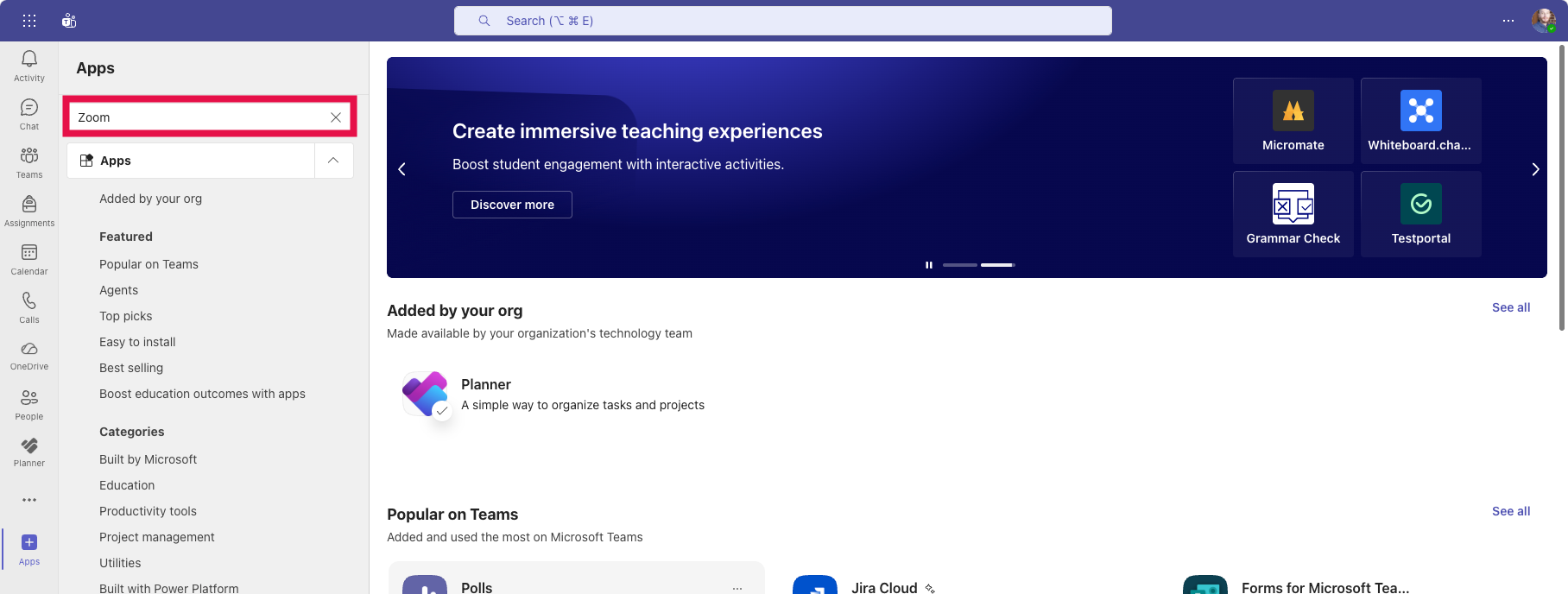The height and width of the screenshot is (594, 1568).
Task: Open Polls card more options ellipsis
Action: 737,588
